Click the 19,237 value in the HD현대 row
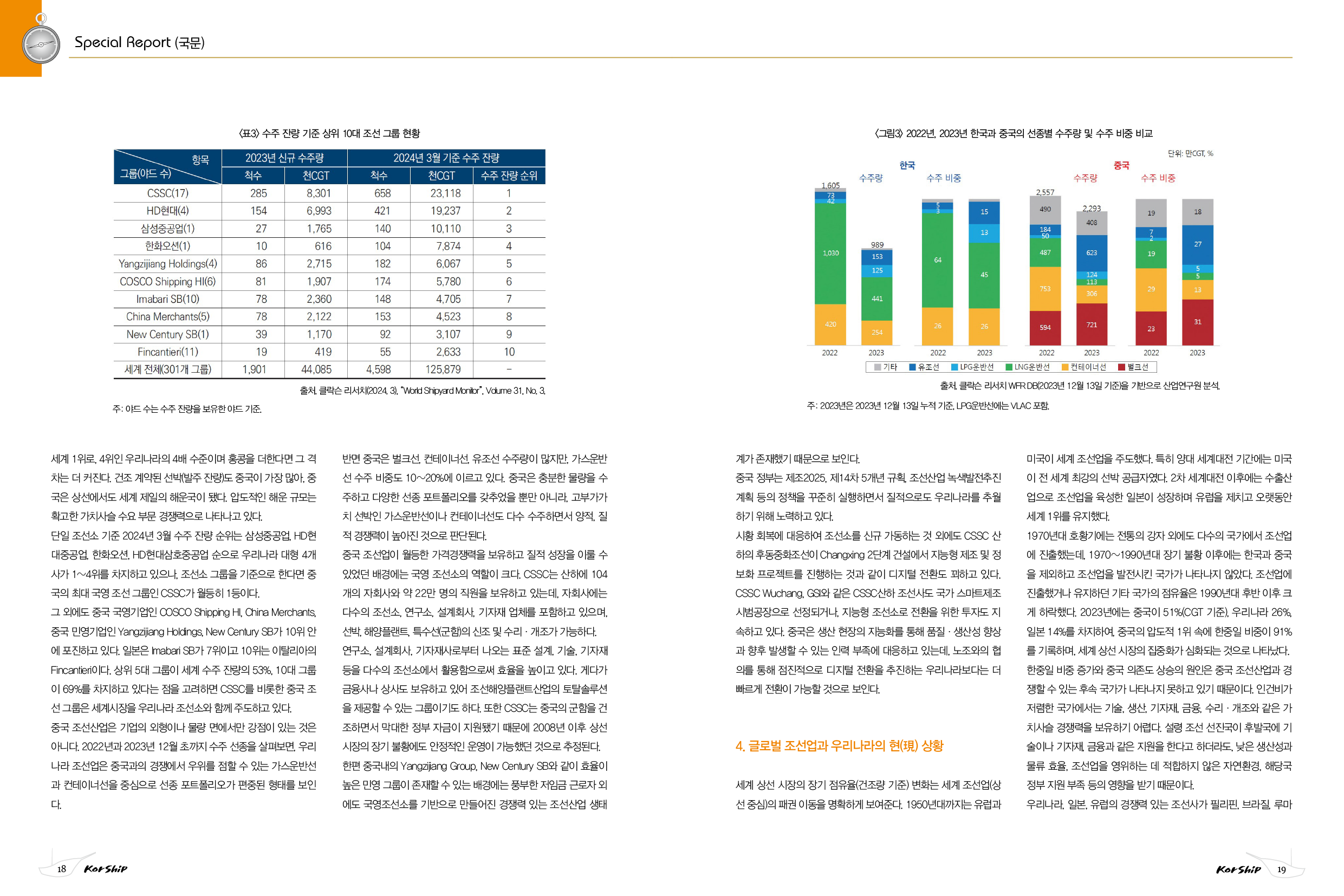The width and height of the screenshot is (1344, 896). tap(445, 211)
